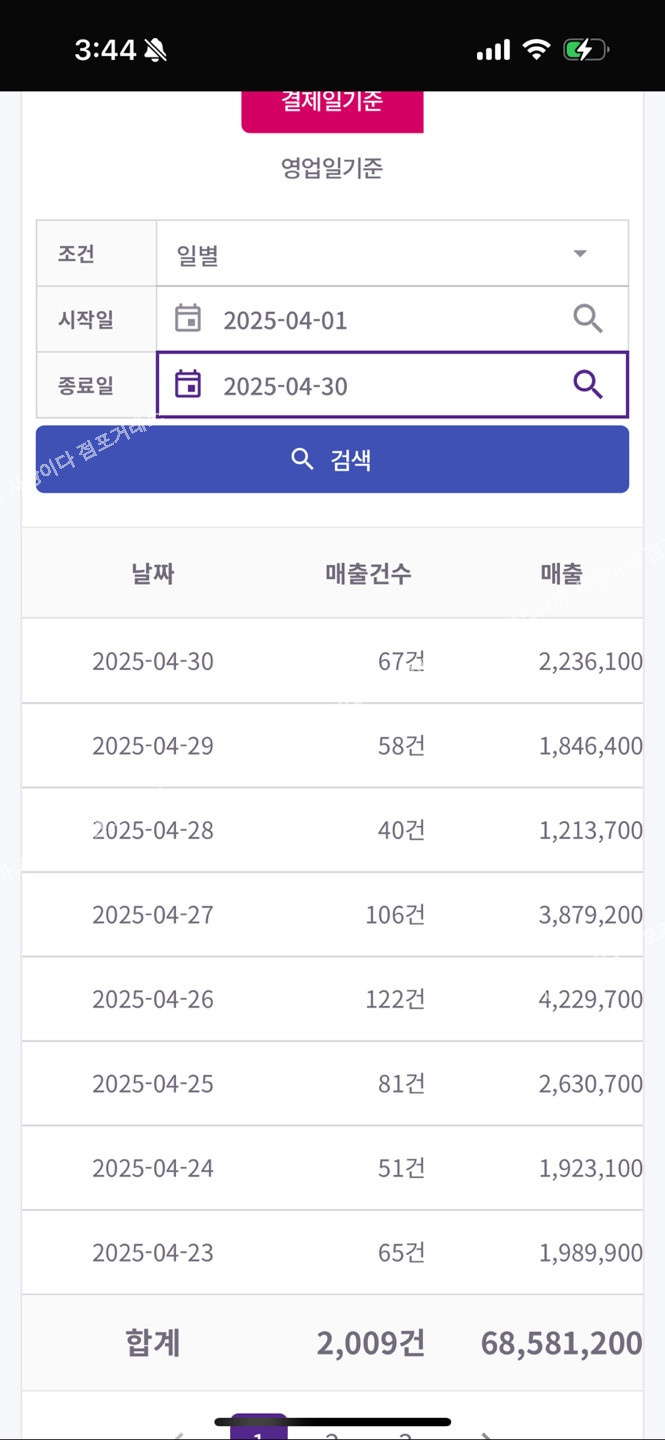
Task: Sort by the 날짜 column header
Action: point(153,574)
